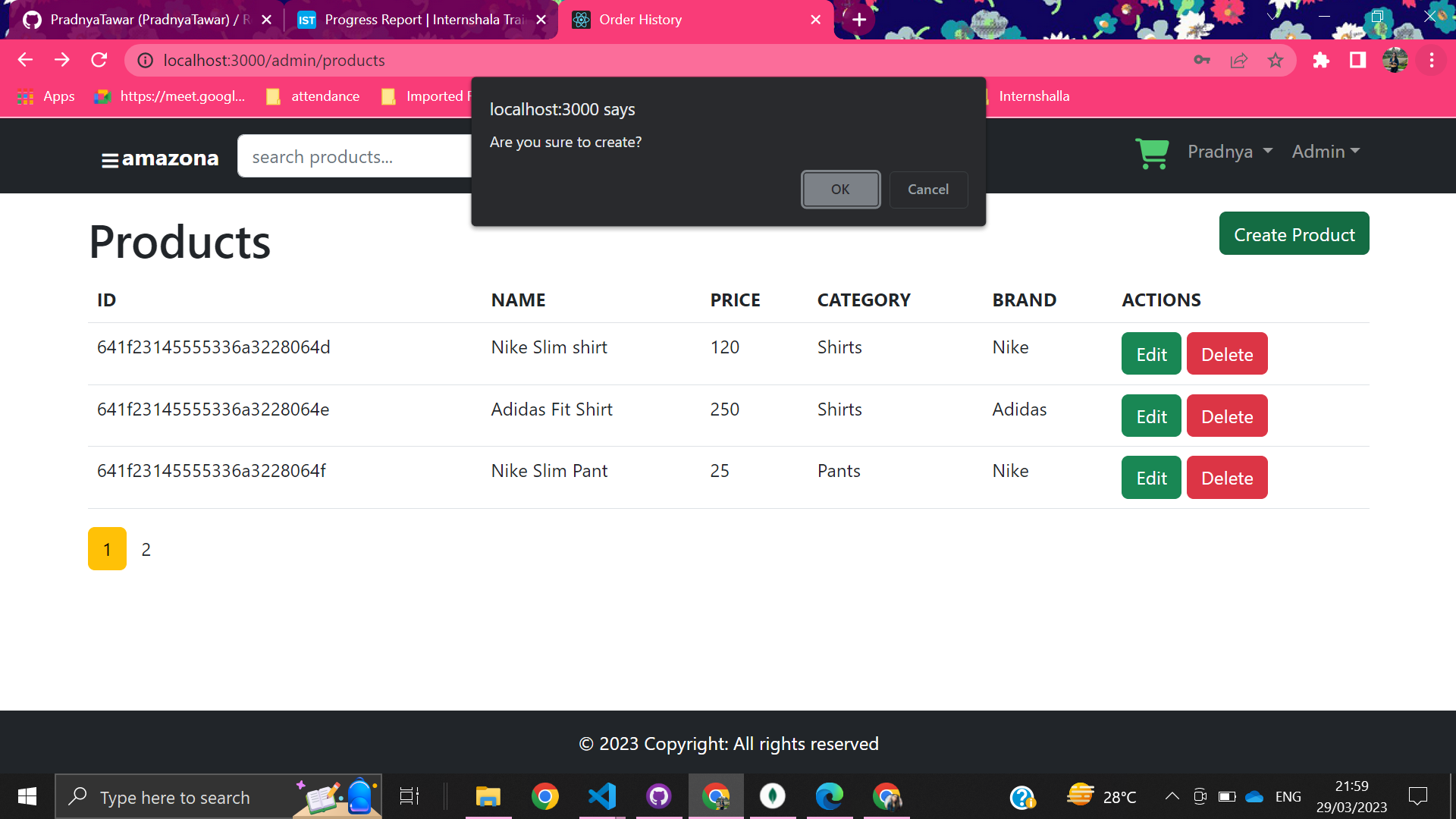The image size is (1456, 819).
Task: Click the hamburger sidebar menu icon
Action: pos(109,160)
